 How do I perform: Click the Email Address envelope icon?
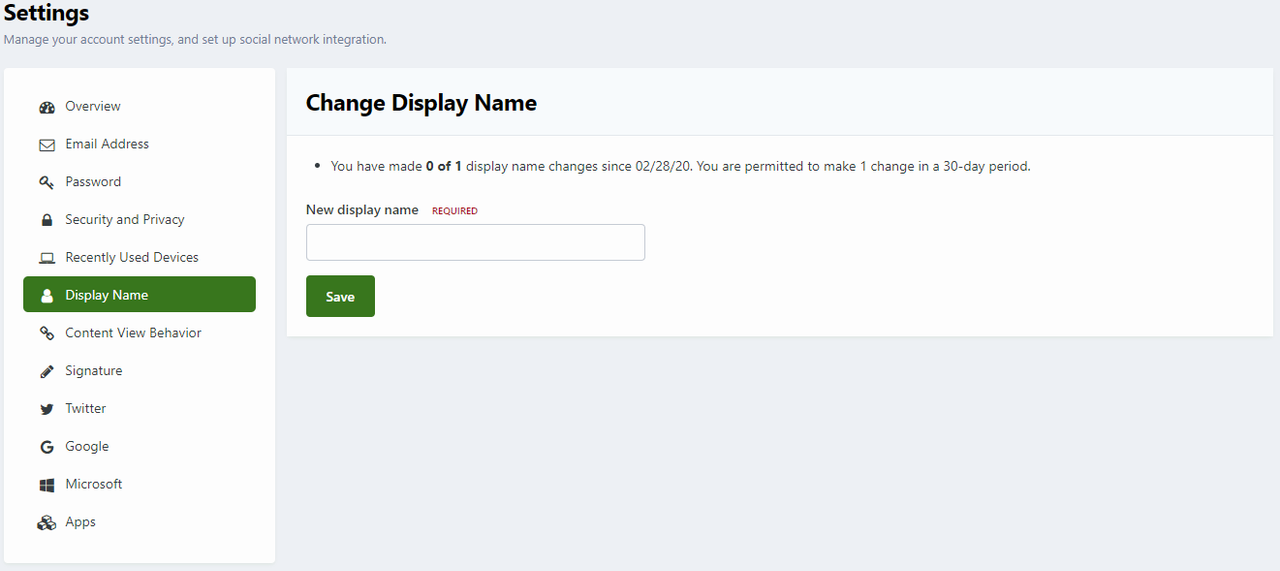pyautogui.click(x=46, y=145)
